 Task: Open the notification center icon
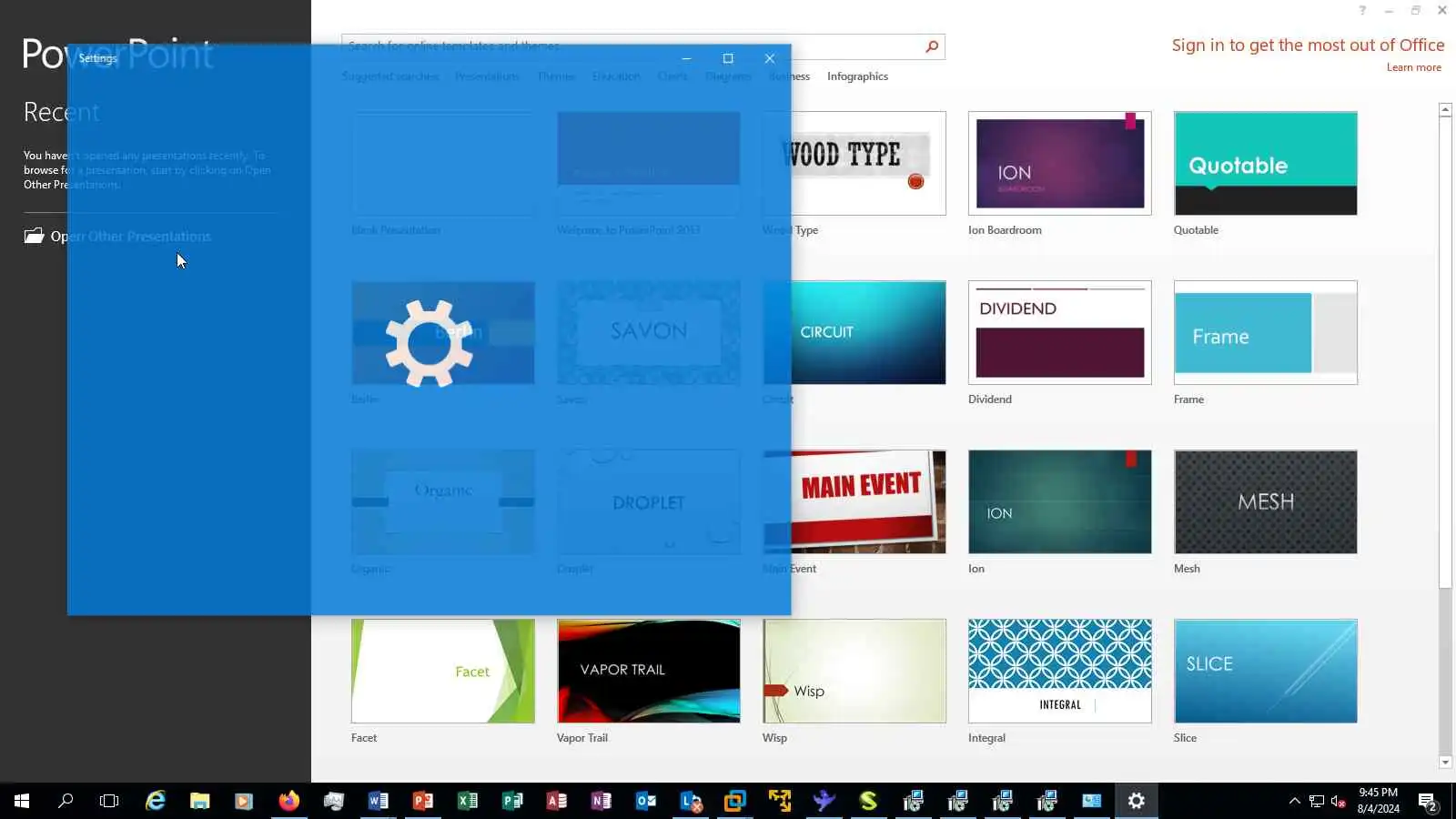click(x=1428, y=801)
